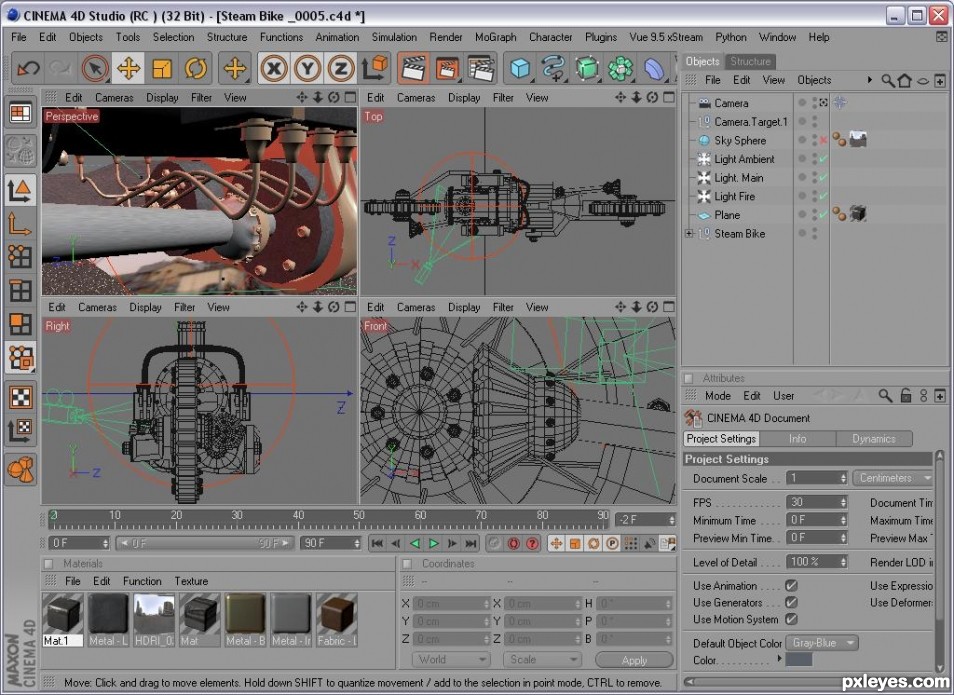Play animation forwards
Image resolution: width=954 pixels, height=695 pixels.
click(x=434, y=543)
